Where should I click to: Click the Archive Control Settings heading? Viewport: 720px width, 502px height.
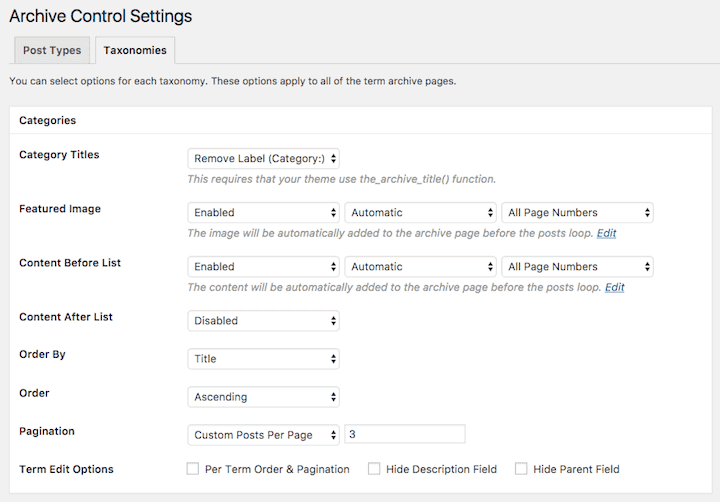(x=101, y=16)
